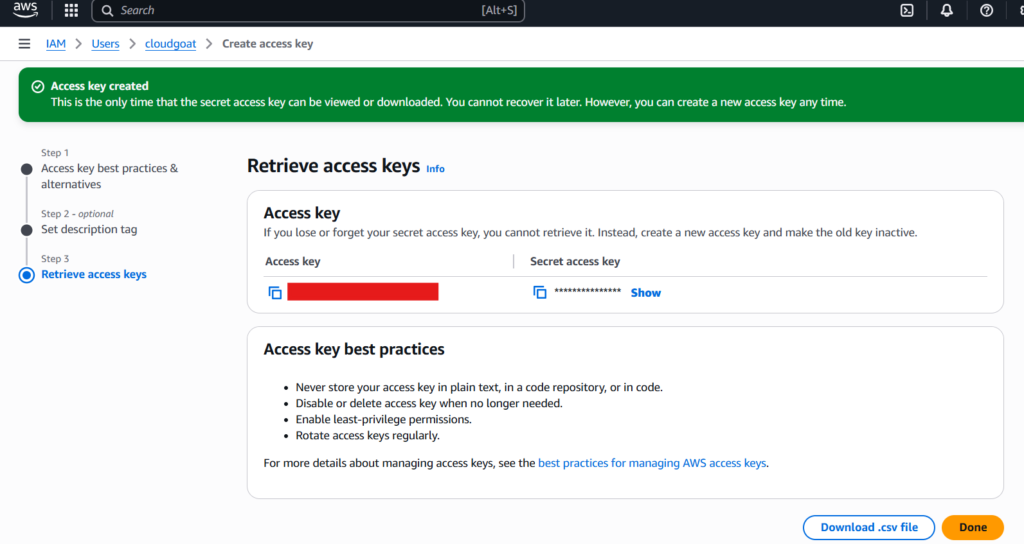Viewport: 1024px width, 544px height.
Task: Click the masked secret key asterisks
Action: pos(587,291)
